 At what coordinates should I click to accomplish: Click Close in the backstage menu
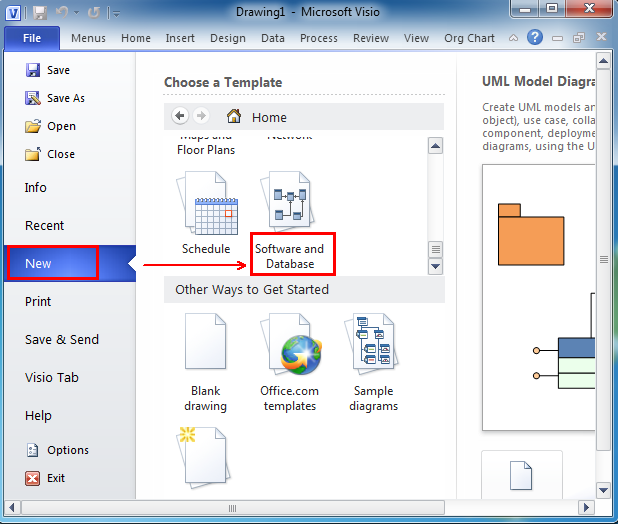(50, 154)
